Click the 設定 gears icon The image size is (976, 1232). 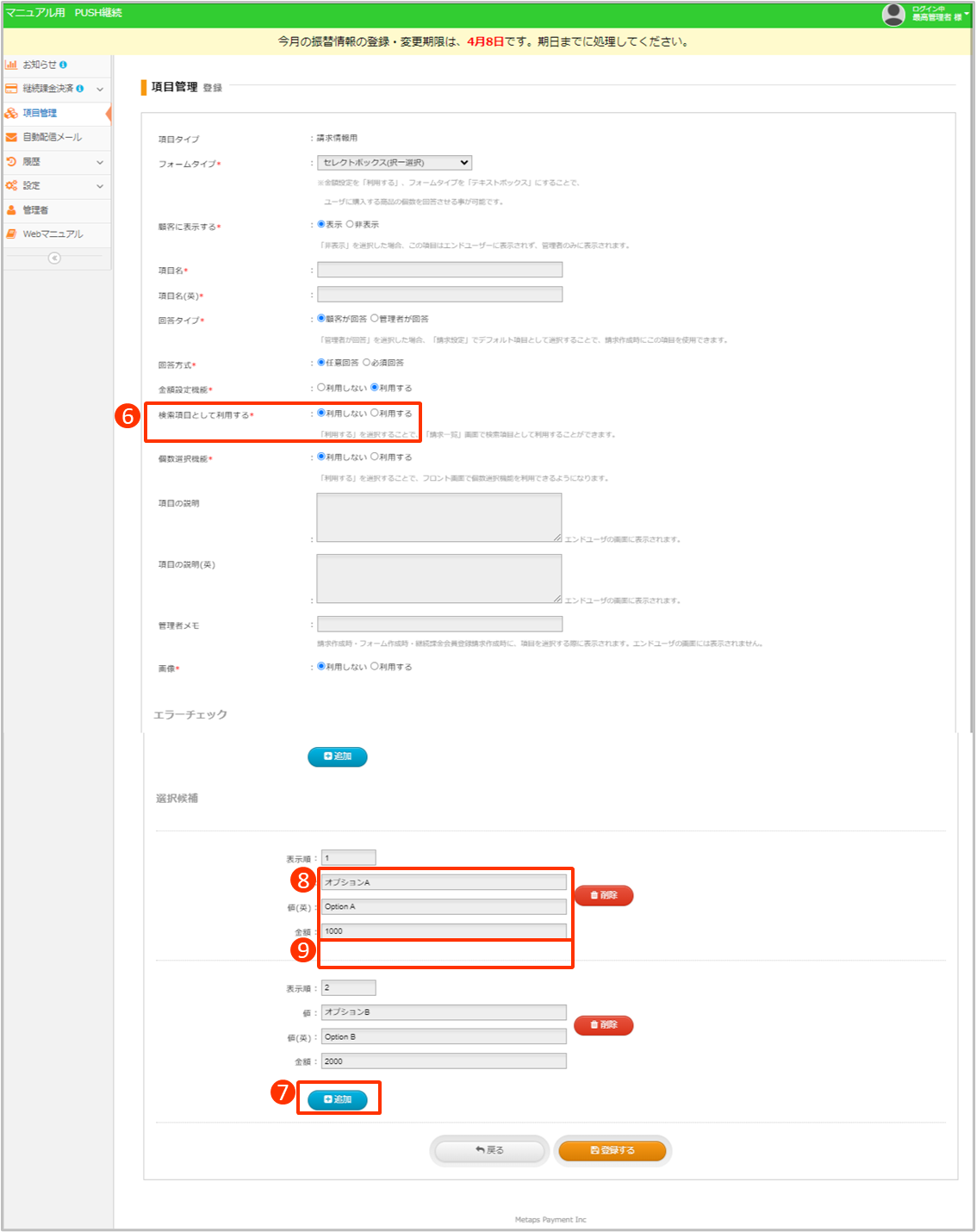(11, 185)
